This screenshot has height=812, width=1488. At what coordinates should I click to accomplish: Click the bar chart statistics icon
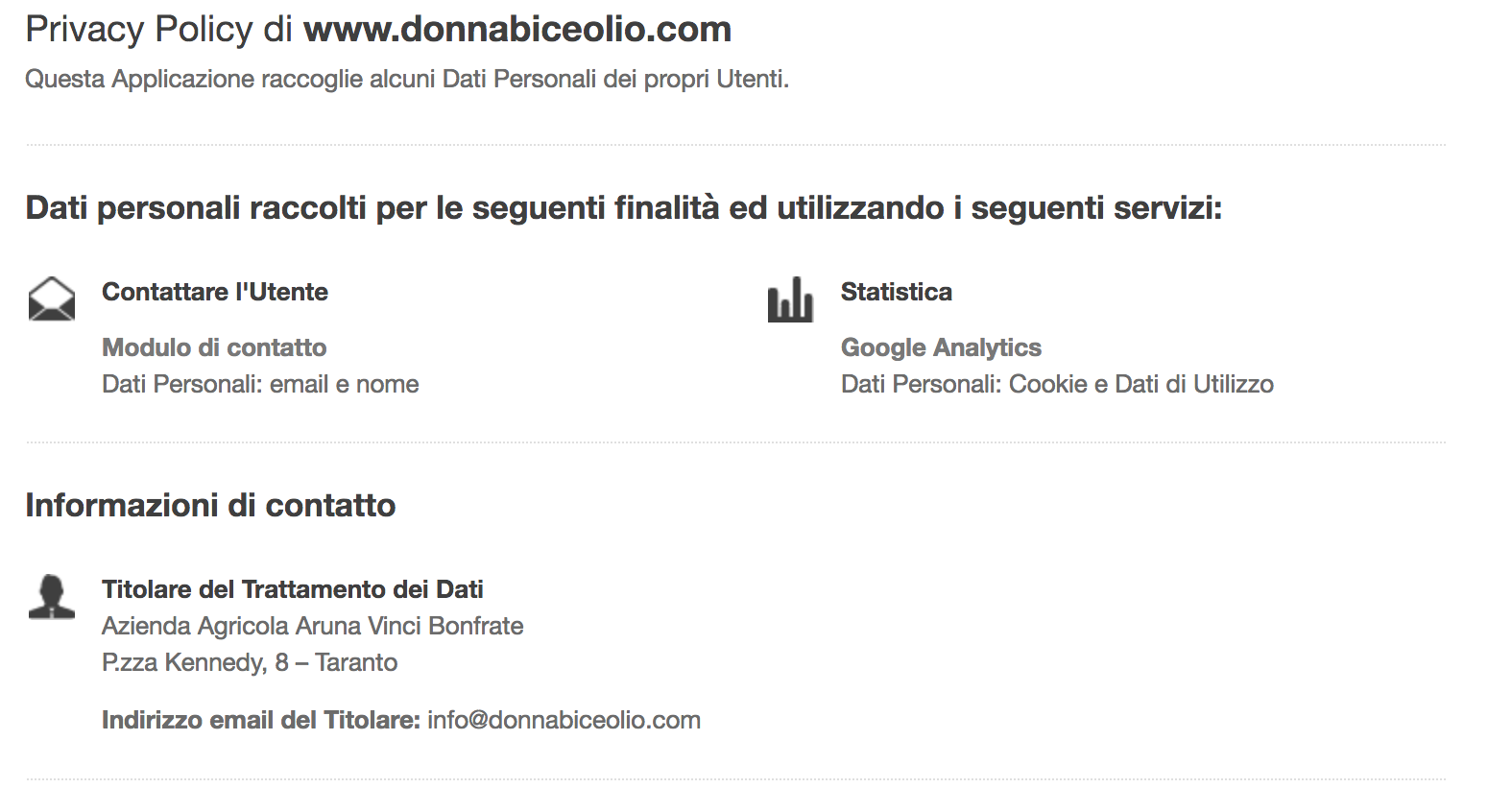790,299
